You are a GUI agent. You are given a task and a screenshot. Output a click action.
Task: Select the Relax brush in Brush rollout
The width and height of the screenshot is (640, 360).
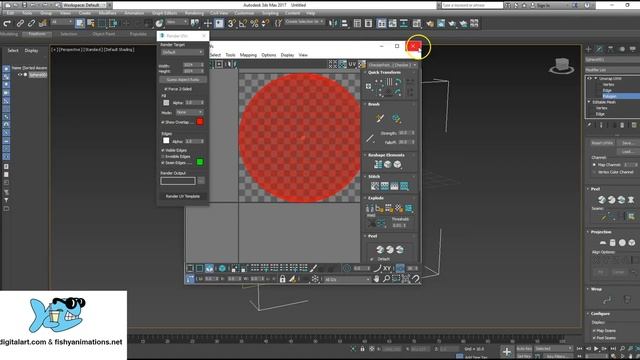pos(396,118)
